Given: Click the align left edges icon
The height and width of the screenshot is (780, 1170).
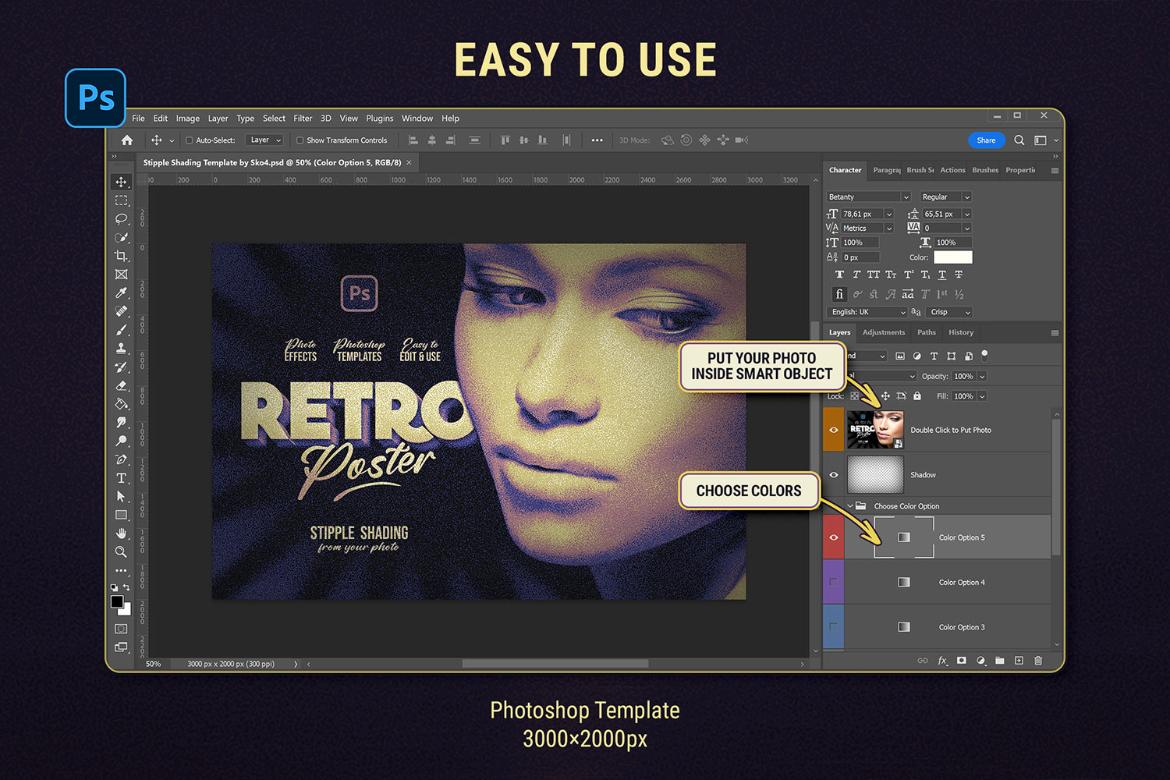Looking at the screenshot, I should click(413, 140).
